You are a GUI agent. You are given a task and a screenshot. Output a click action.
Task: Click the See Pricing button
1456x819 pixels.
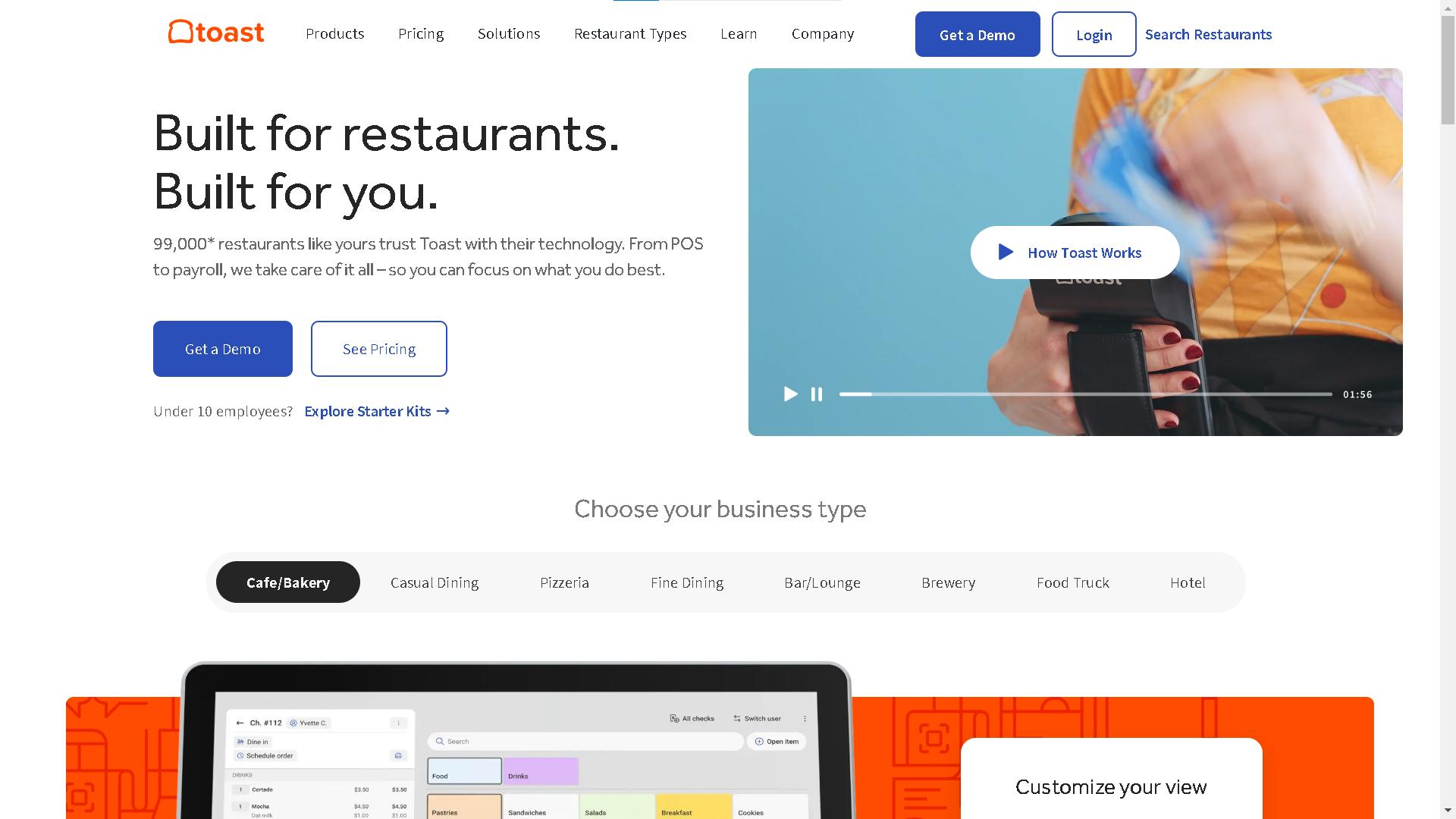pyautogui.click(x=378, y=349)
